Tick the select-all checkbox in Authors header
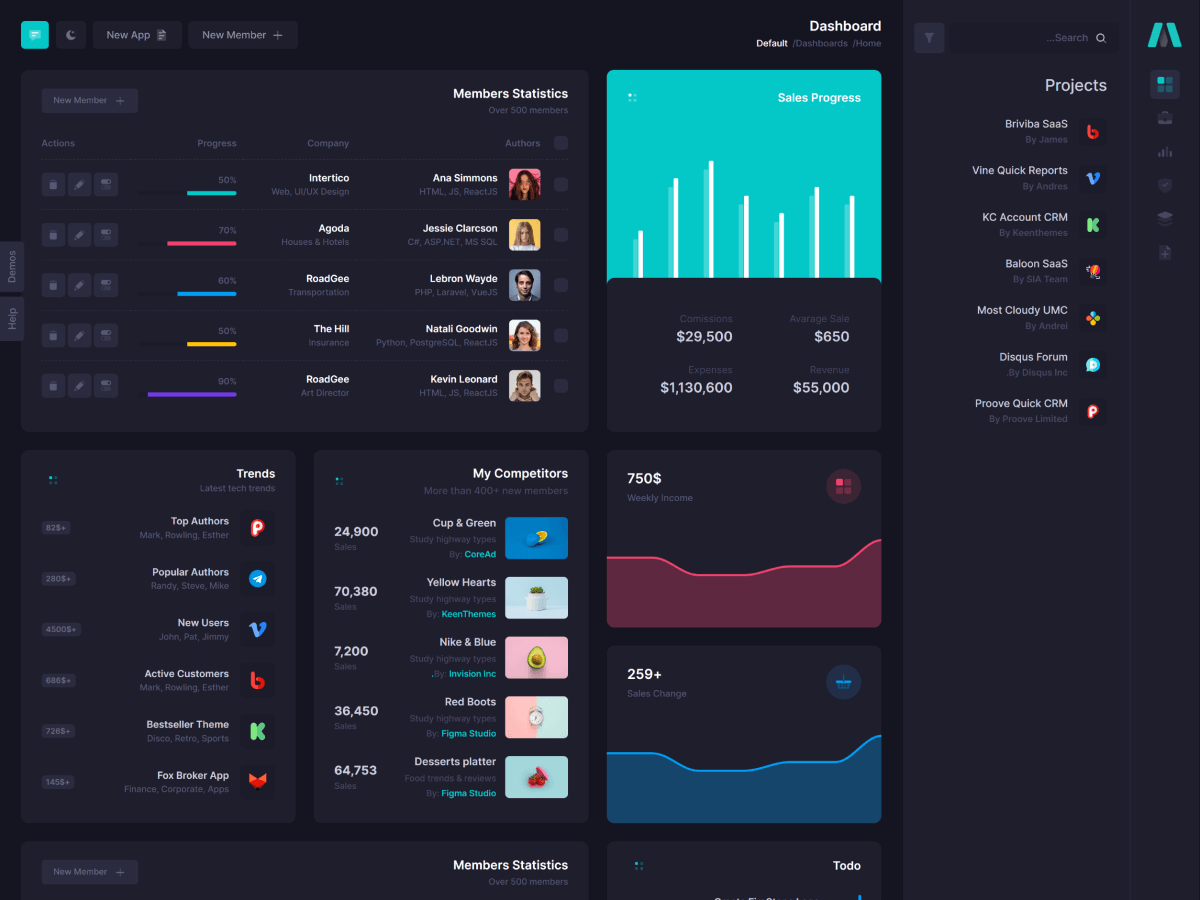This screenshot has width=1200, height=900. click(561, 143)
